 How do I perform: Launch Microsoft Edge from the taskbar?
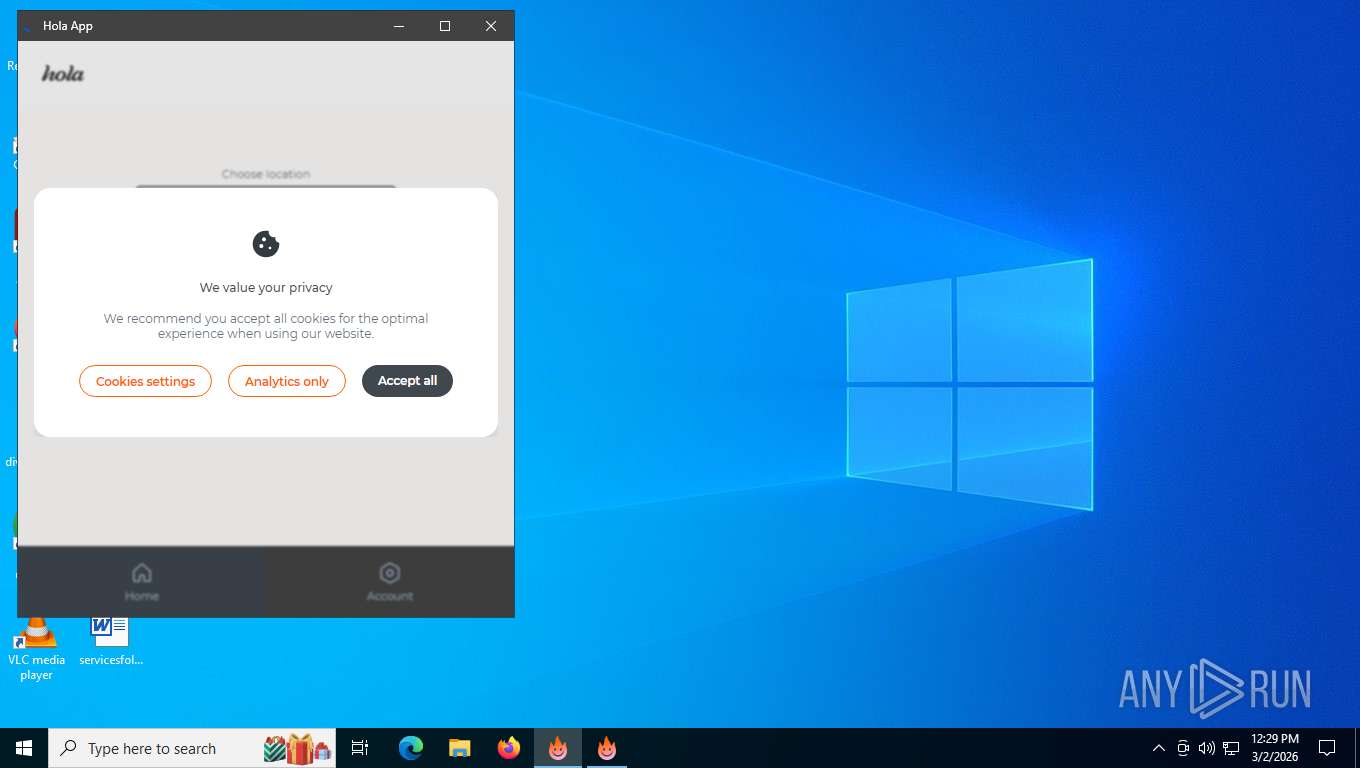411,748
